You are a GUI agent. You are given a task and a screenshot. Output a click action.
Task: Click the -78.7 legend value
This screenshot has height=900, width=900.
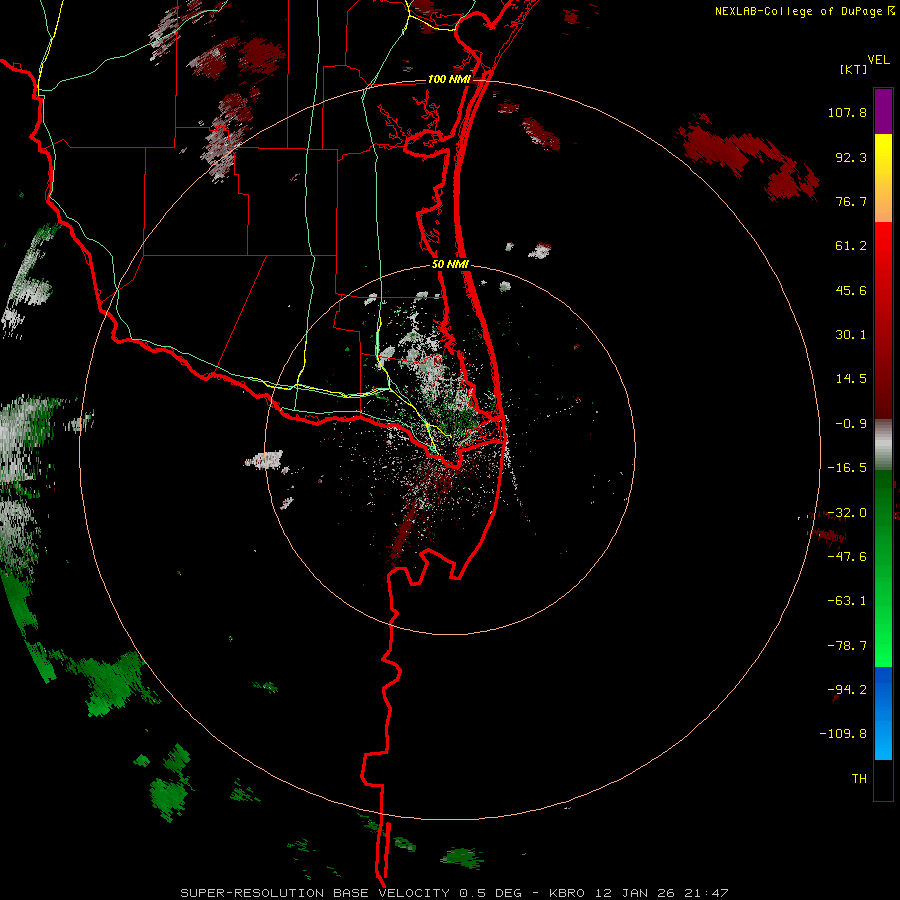847,646
